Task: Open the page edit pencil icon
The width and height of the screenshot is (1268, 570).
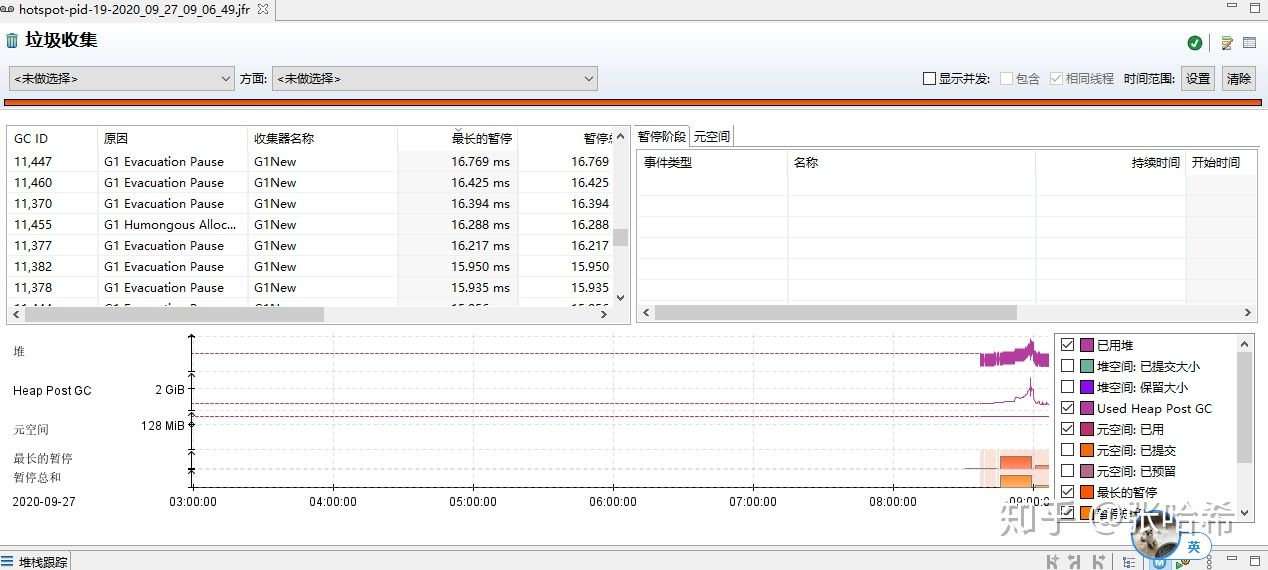Action: [x=1227, y=43]
